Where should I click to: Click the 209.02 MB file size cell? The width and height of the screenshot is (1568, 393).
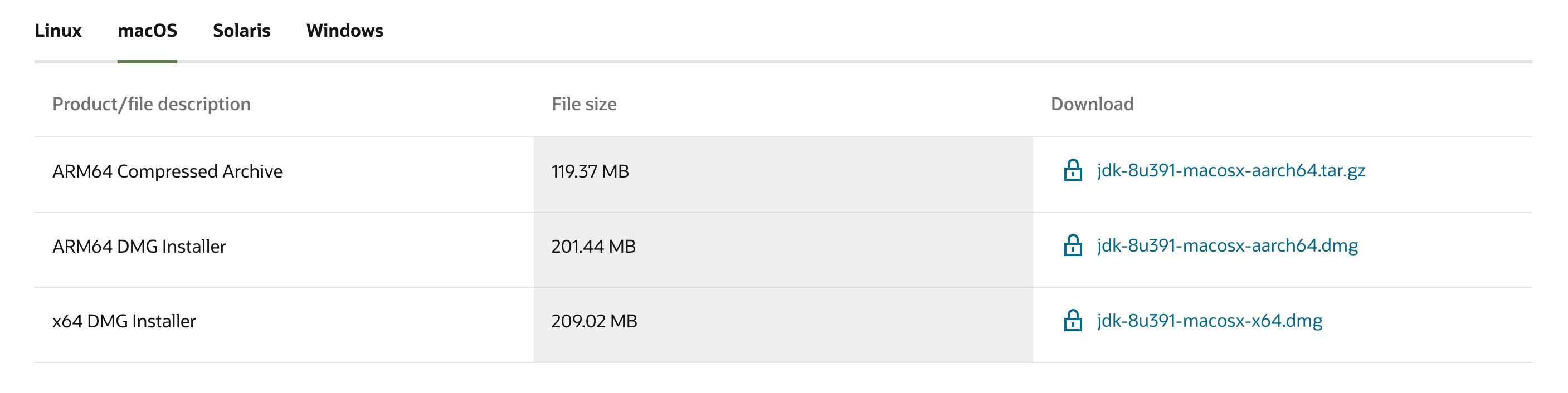click(783, 325)
